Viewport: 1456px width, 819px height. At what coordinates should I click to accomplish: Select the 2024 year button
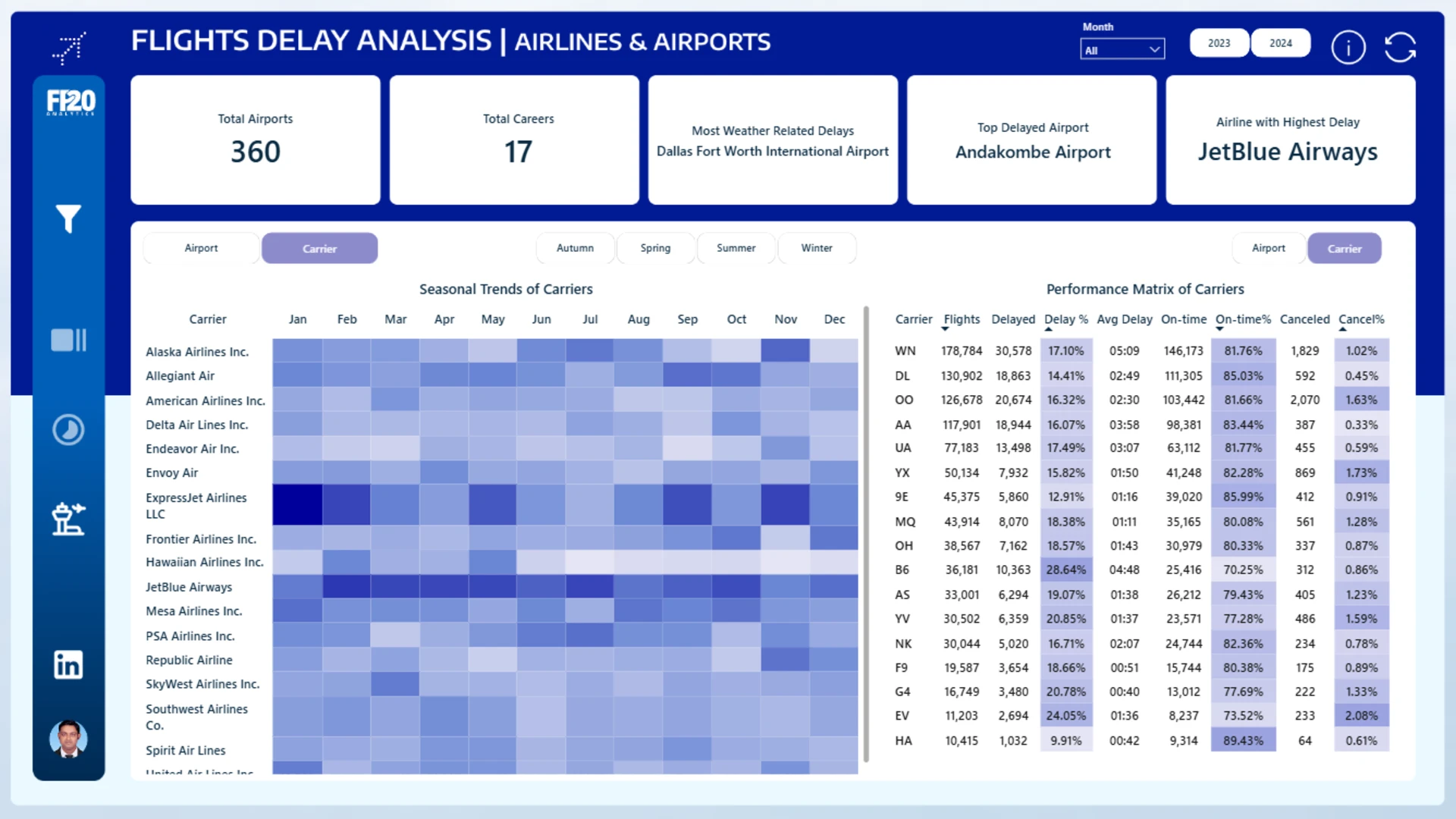click(x=1281, y=43)
